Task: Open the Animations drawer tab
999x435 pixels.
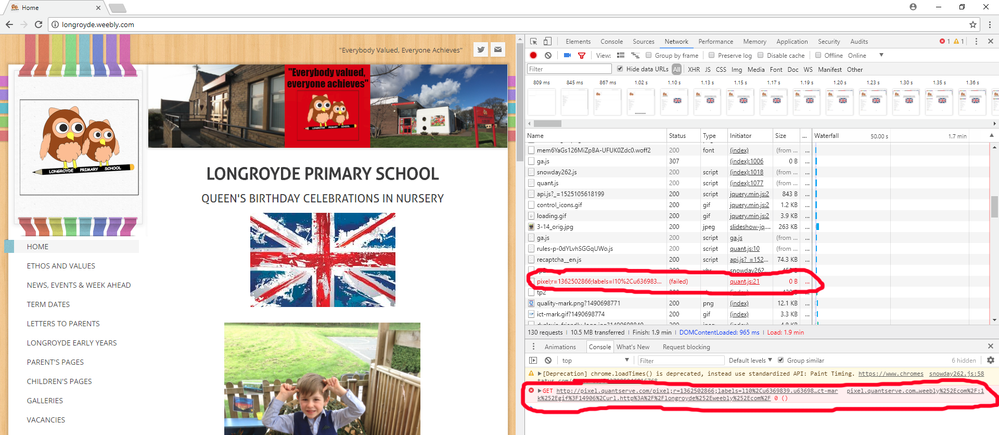Action: [x=560, y=347]
